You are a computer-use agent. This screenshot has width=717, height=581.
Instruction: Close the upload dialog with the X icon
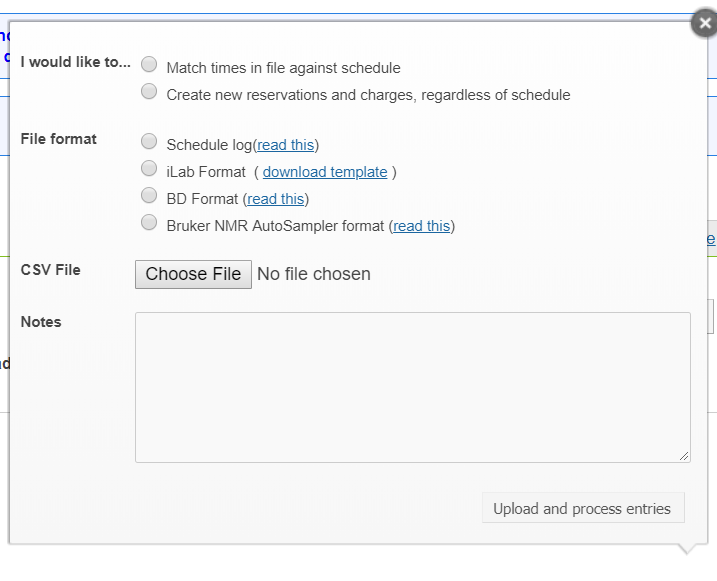pyautogui.click(x=705, y=23)
